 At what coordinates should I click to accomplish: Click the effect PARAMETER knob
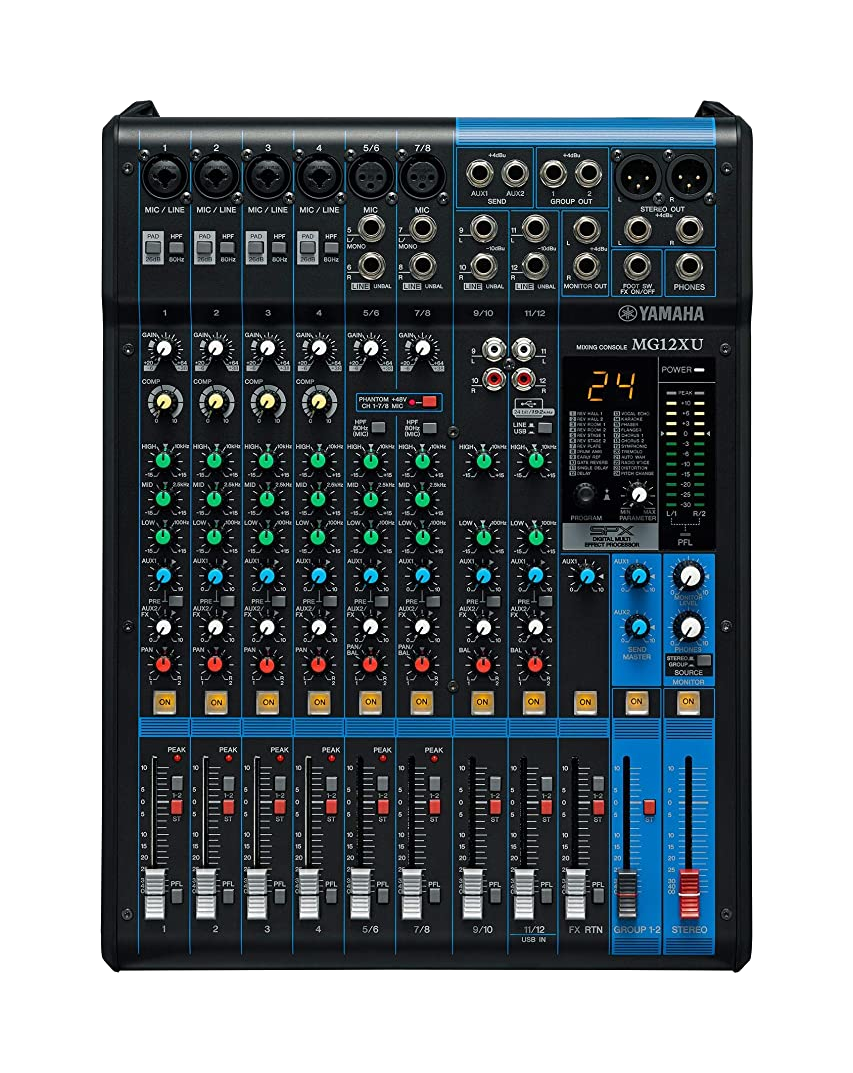coord(638,494)
